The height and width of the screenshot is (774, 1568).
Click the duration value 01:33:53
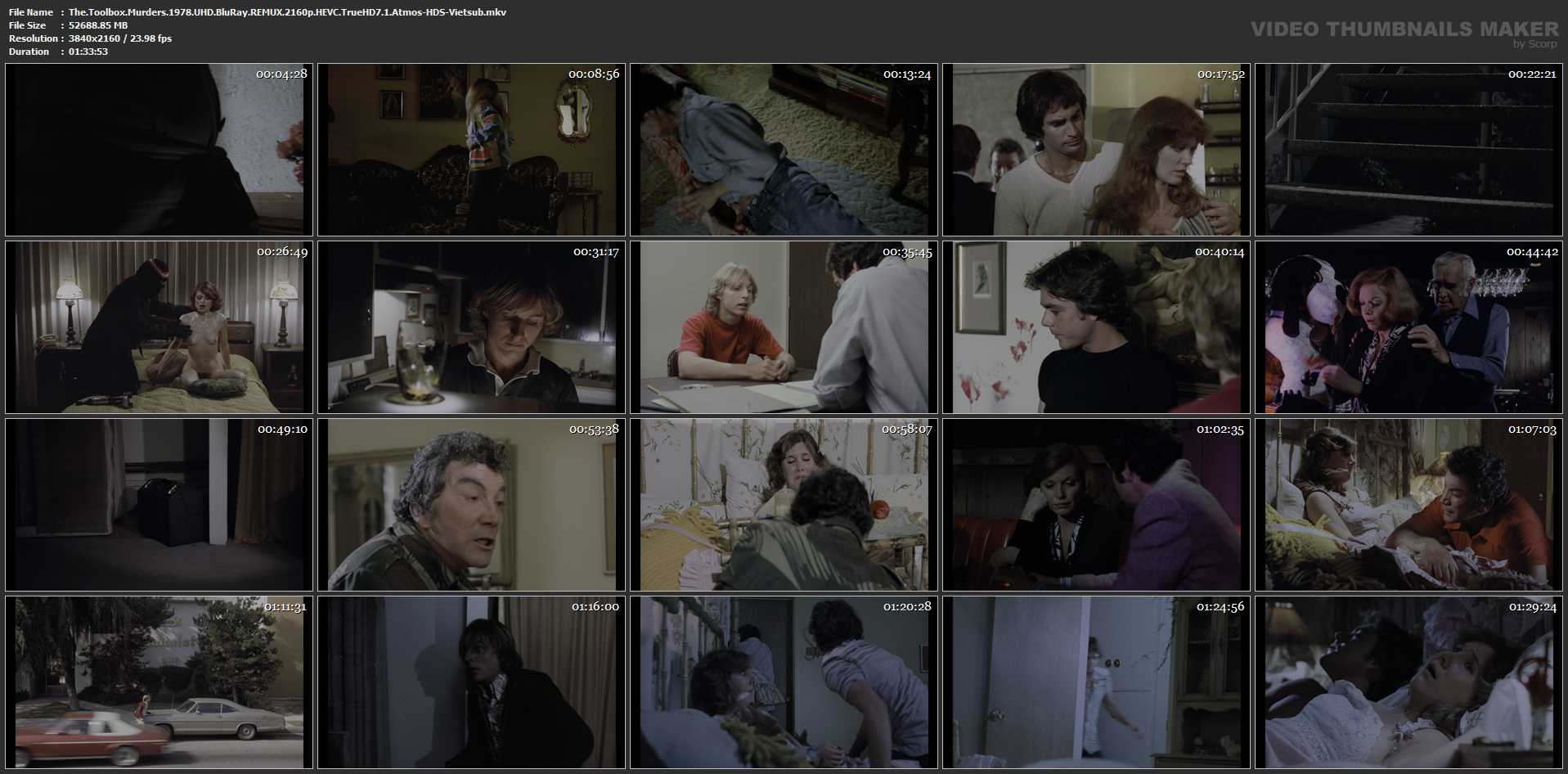coord(88,52)
